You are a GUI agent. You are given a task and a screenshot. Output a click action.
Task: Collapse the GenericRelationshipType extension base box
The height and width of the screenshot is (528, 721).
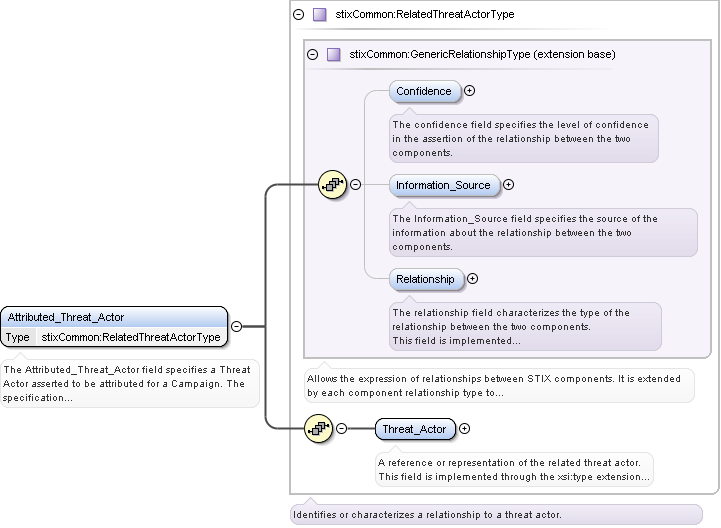(x=313, y=54)
